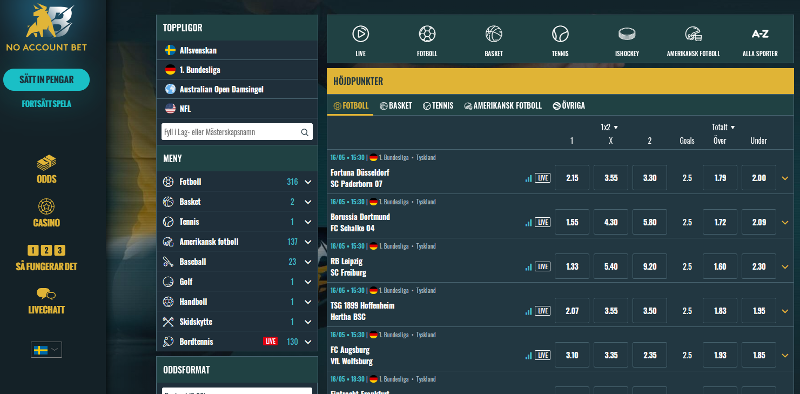The width and height of the screenshot is (800, 394).
Task: Expand the Skidskytte menu row
Action: coord(237,322)
